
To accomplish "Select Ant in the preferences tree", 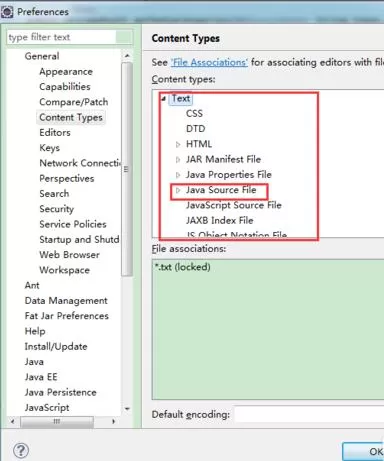I will click(x=32, y=285).
